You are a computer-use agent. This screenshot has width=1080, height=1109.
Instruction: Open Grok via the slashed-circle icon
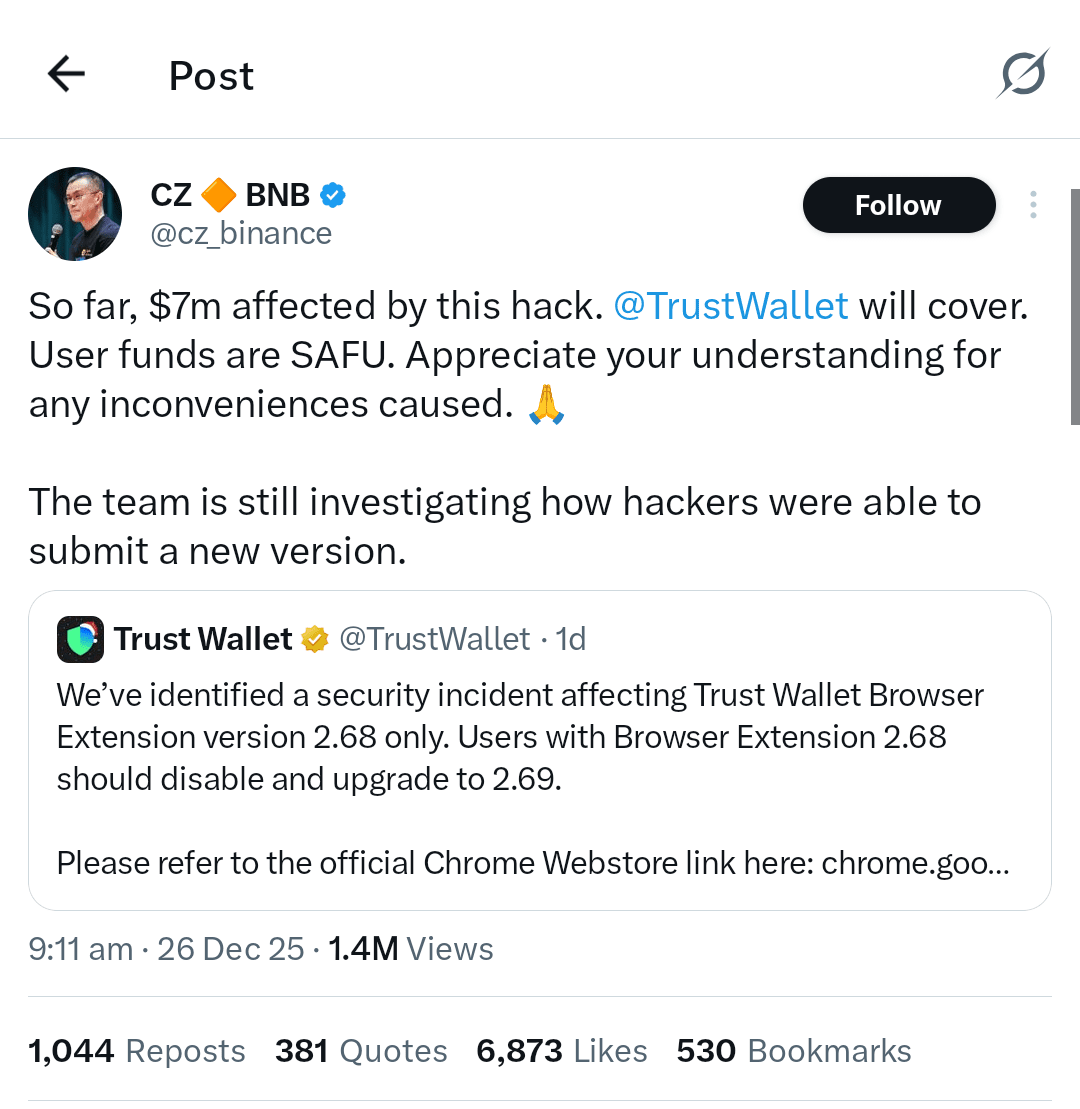1022,74
